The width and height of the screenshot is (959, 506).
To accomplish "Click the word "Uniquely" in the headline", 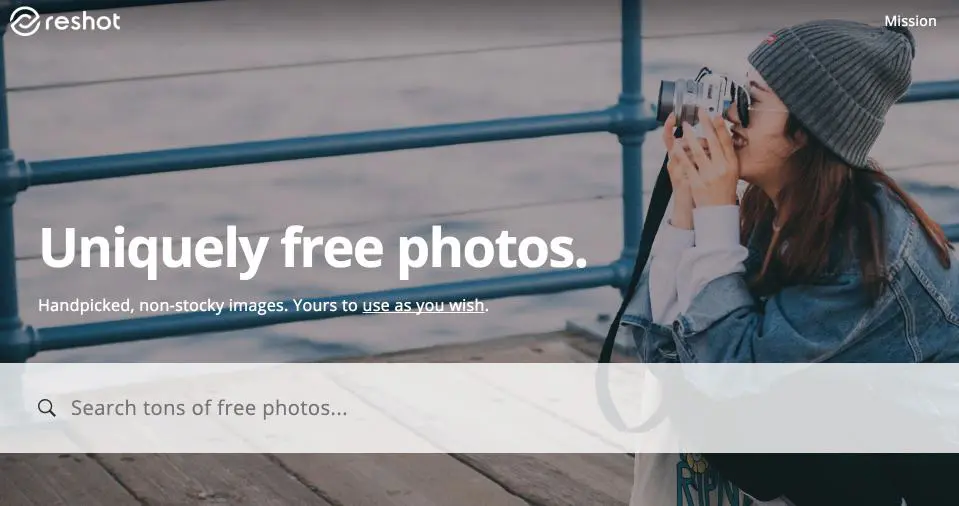I will pyautogui.click(x=154, y=249).
